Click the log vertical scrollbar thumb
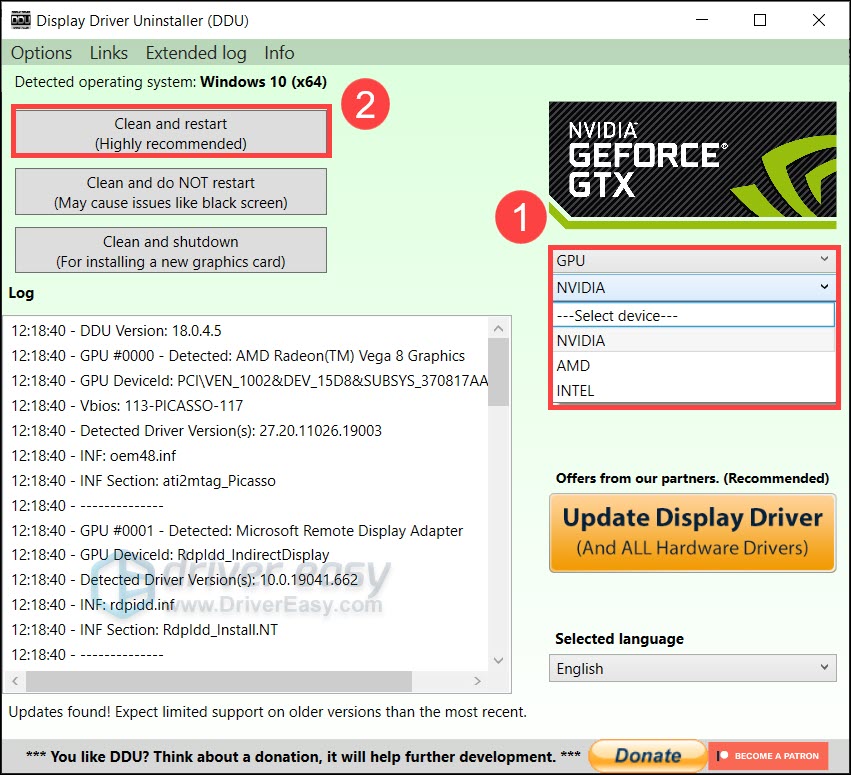 [x=498, y=372]
